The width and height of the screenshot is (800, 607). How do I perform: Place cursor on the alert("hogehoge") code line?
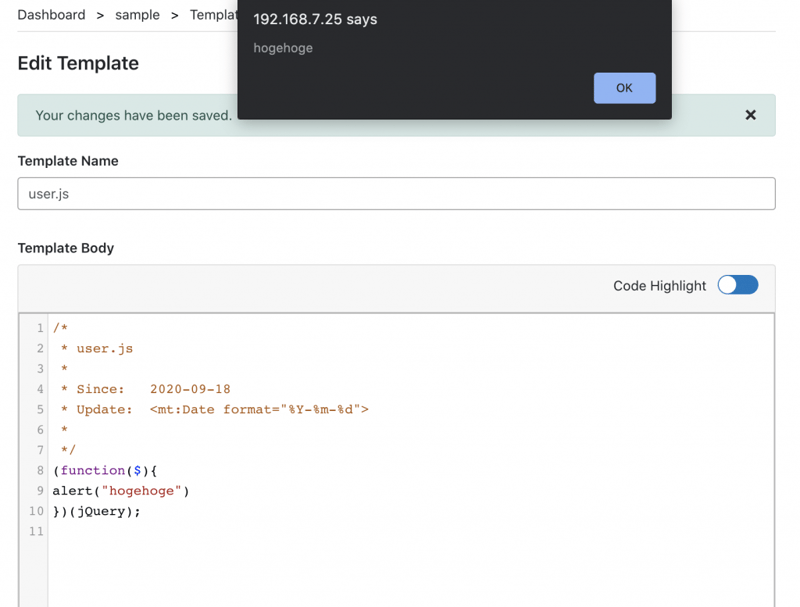click(121, 491)
